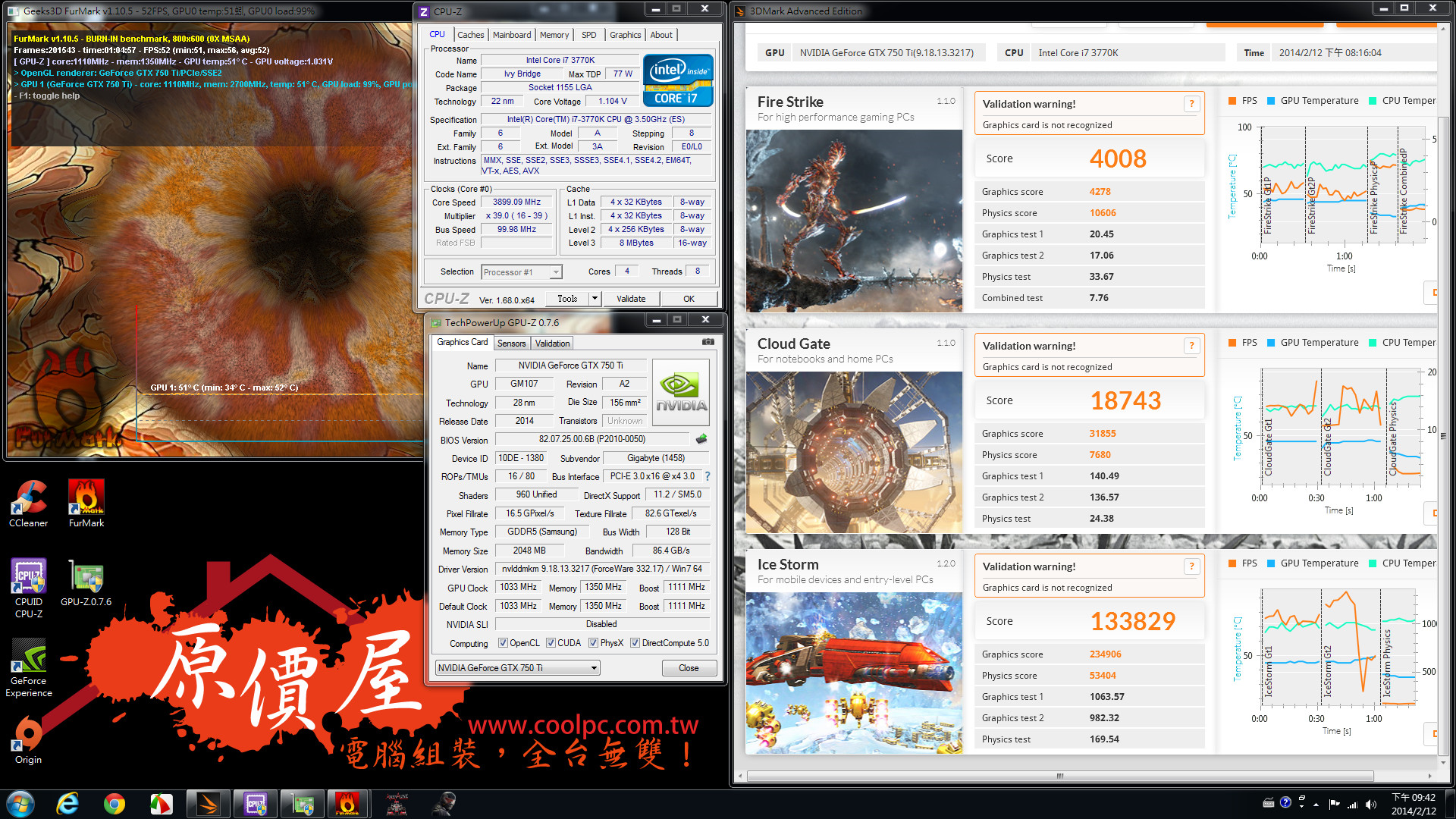
Task: Toggle the DirectCompute 5.0 checkbox
Action: click(x=635, y=643)
